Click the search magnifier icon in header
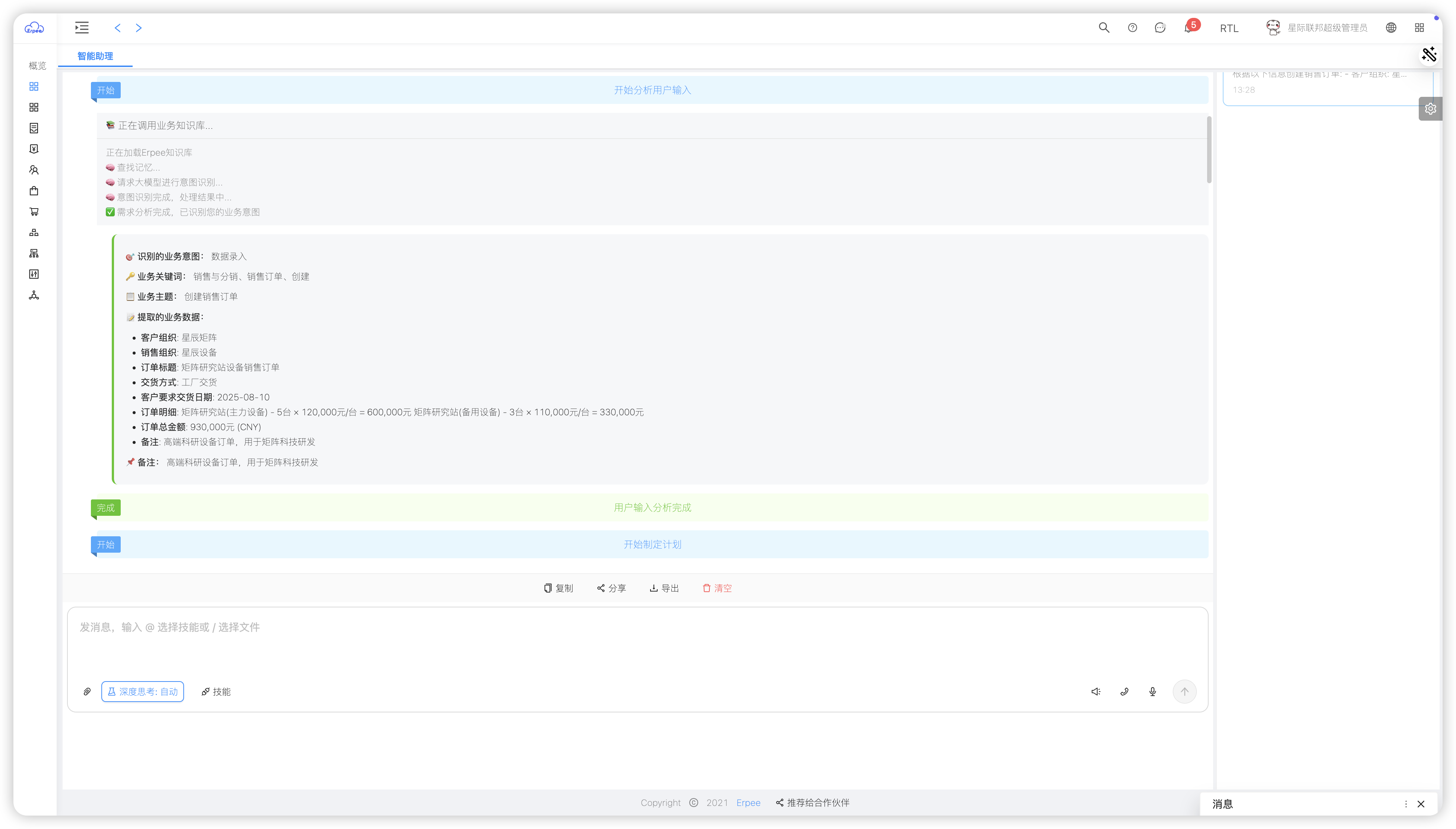 [x=1104, y=28]
